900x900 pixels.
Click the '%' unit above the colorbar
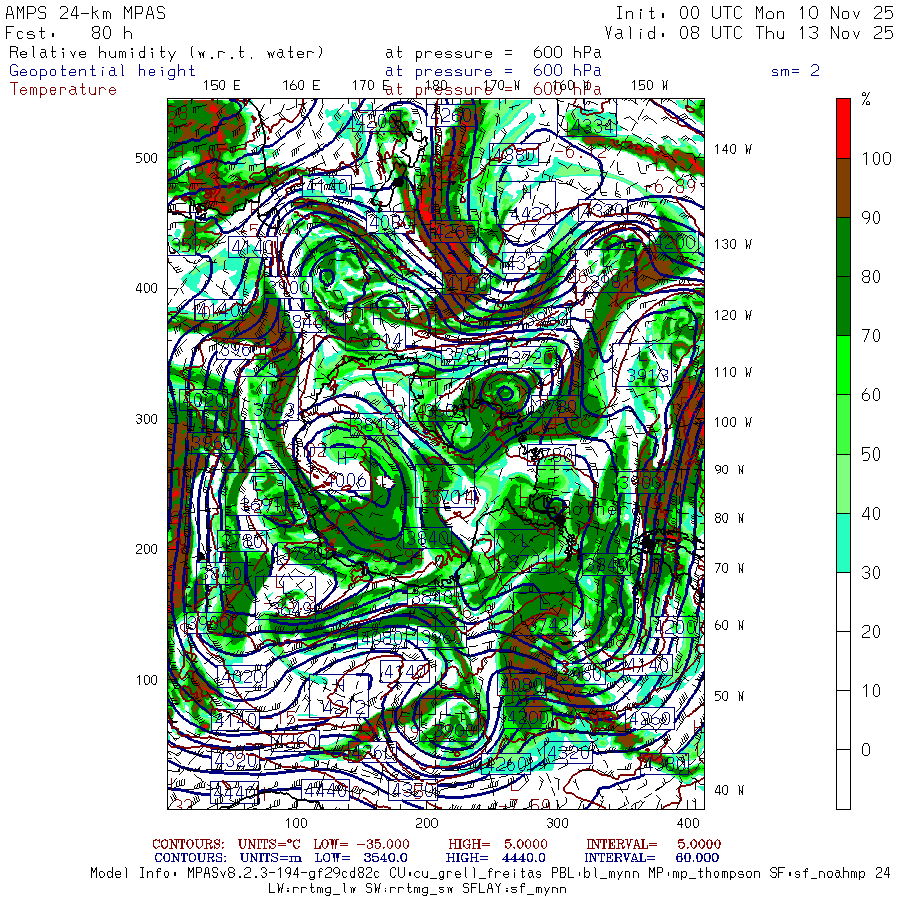click(x=866, y=99)
